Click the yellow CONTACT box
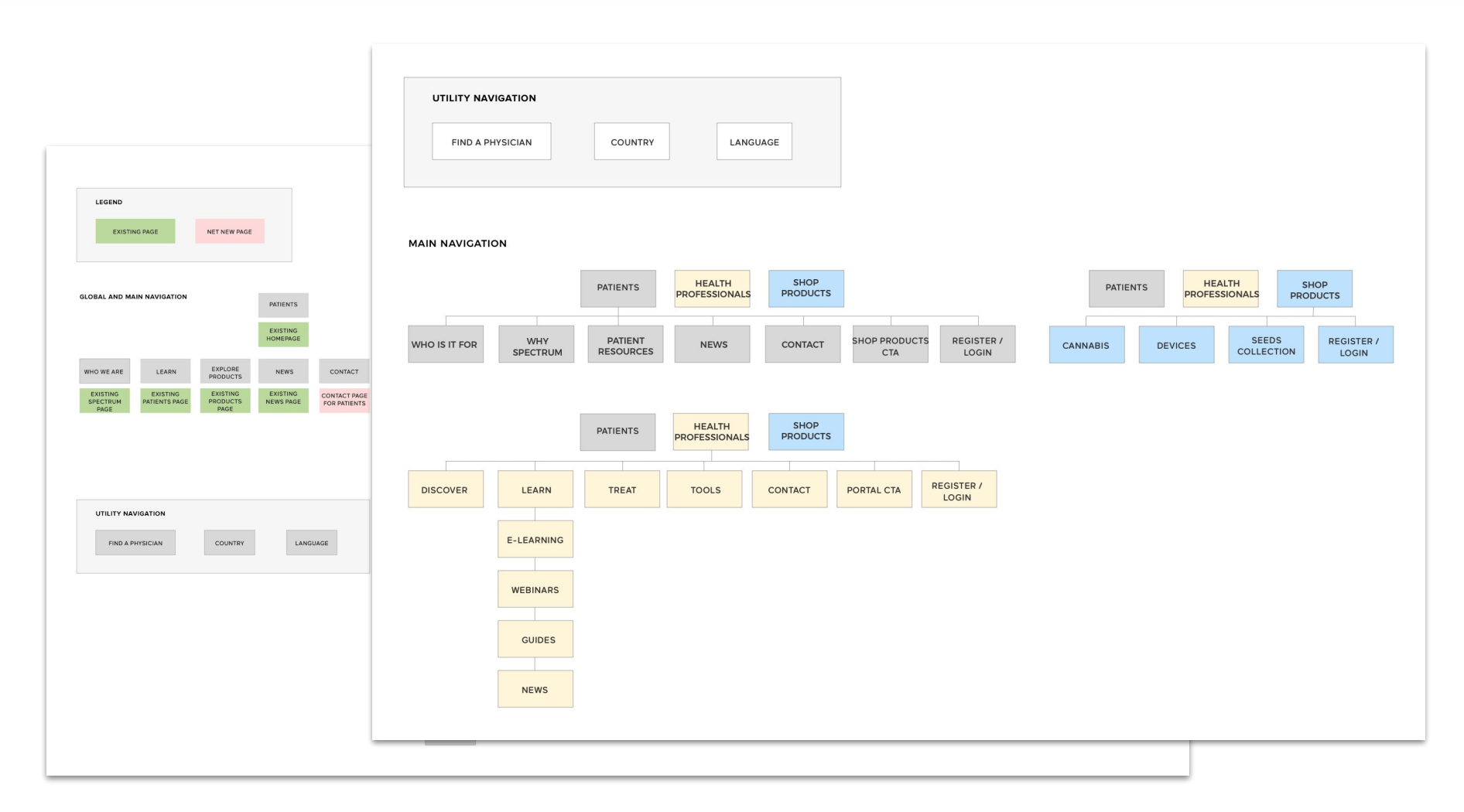Image resolution: width=1464 pixels, height=812 pixels. tap(789, 490)
